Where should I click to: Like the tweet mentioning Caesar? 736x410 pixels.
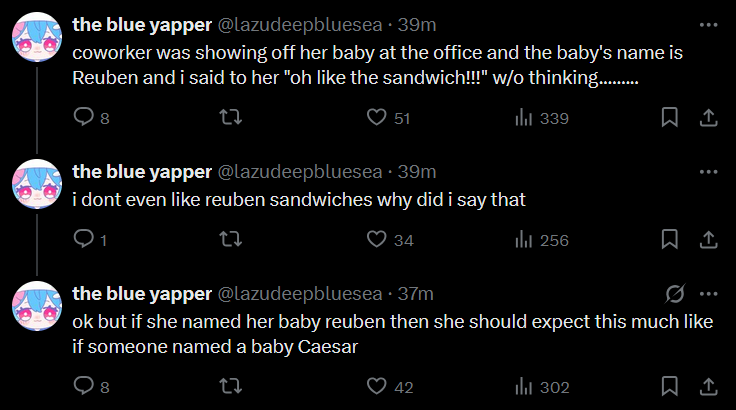click(376, 388)
